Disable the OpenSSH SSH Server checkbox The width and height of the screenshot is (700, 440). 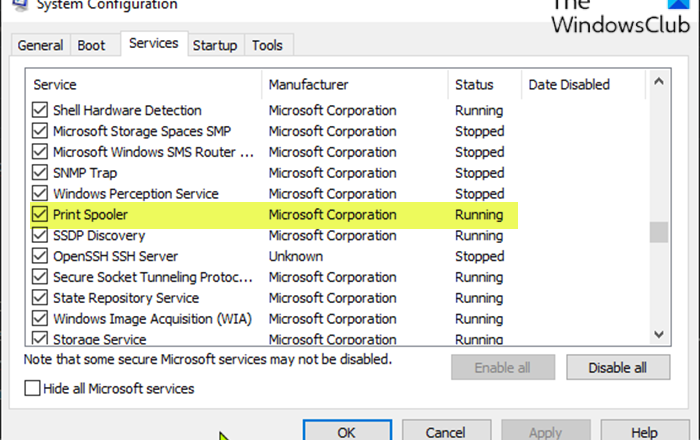pyautogui.click(x=40, y=257)
